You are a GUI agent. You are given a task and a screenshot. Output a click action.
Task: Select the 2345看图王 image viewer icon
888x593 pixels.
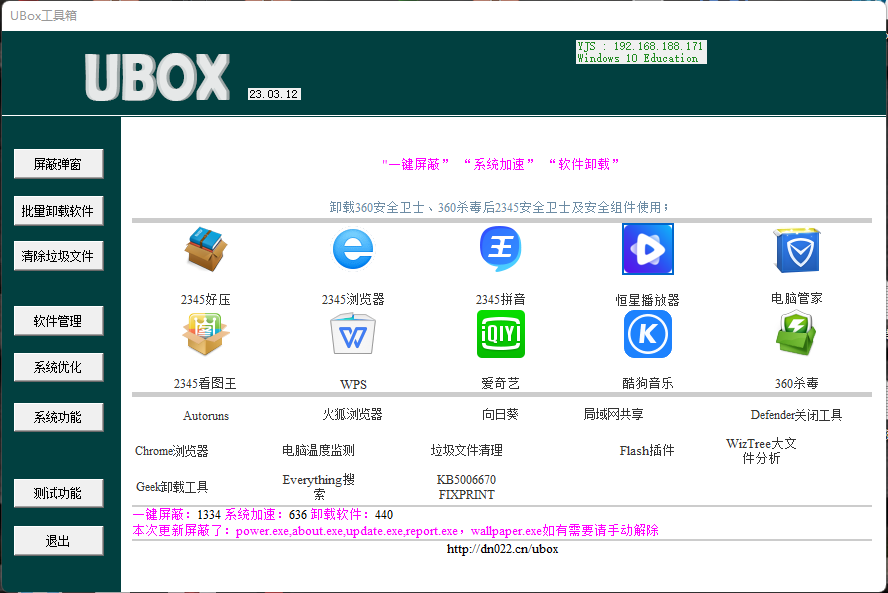pos(206,335)
